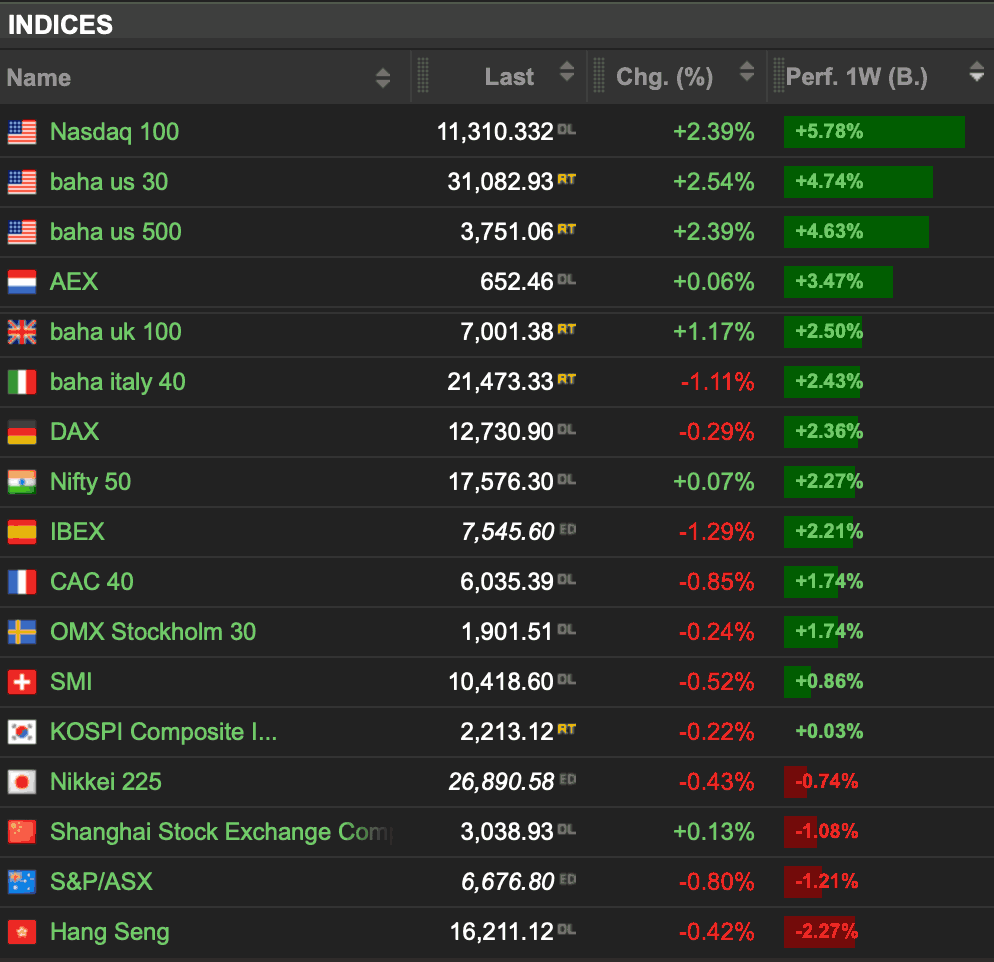The width and height of the screenshot is (994, 962).
Task: Click the China flag beside Shanghai Stock Exchange
Action: [x=22, y=832]
